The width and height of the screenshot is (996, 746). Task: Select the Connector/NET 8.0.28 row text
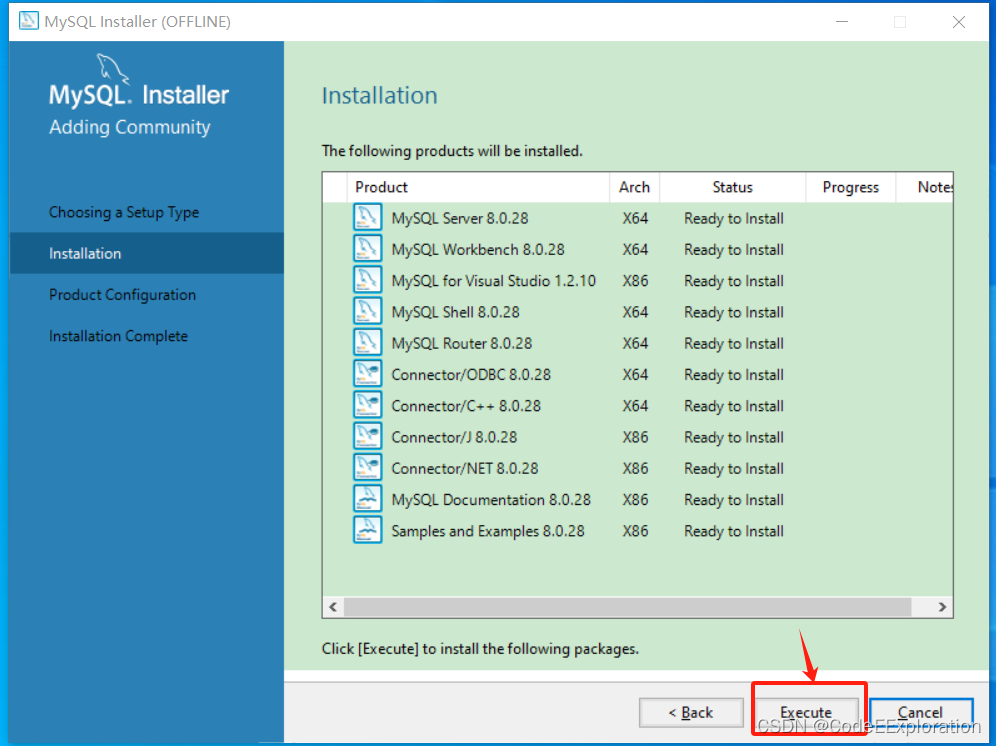coord(465,468)
